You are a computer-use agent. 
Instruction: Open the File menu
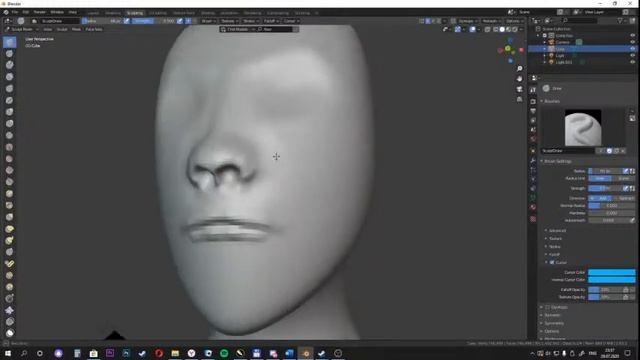pyautogui.click(x=15, y=12)
